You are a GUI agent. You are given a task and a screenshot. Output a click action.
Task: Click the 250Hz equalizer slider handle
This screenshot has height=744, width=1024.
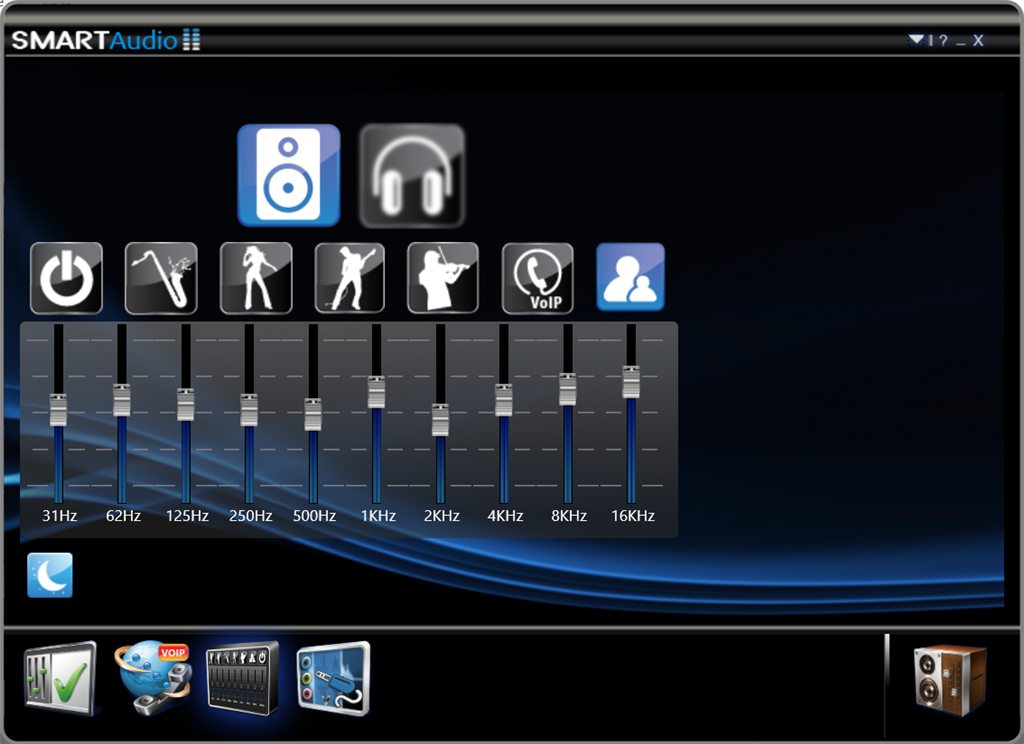point(249,410)
